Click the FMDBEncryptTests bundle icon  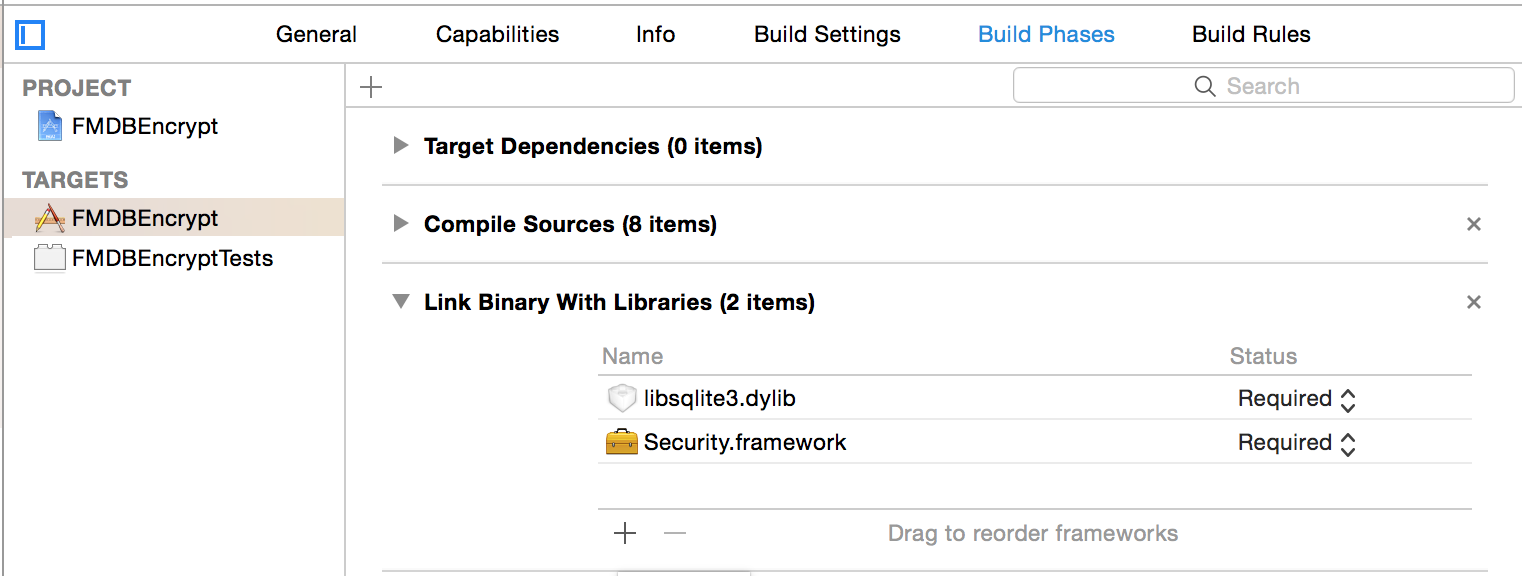(49, 259)
